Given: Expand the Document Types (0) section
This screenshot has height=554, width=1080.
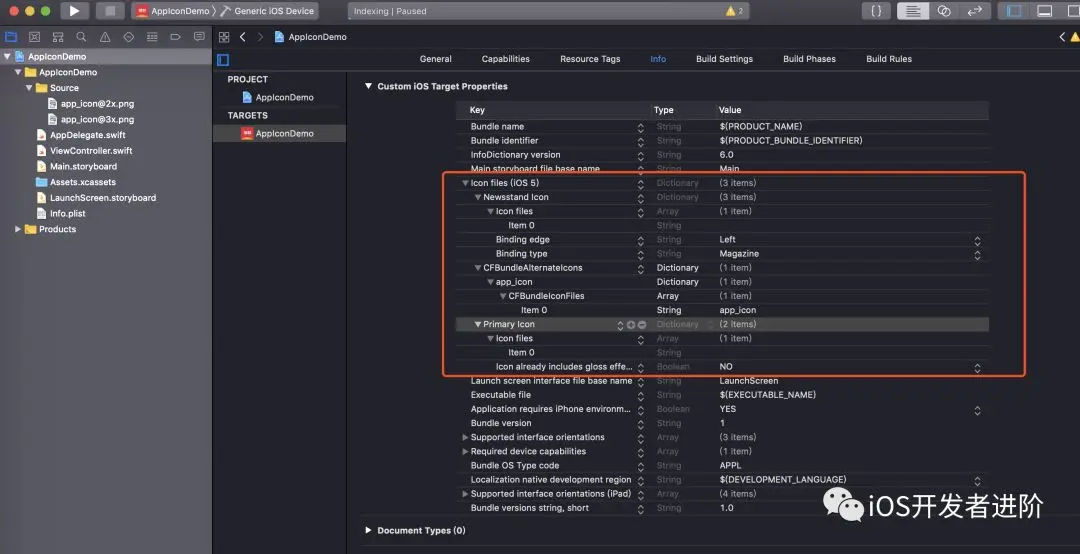Looking at the screenshot, I should [x=368, y=531].
